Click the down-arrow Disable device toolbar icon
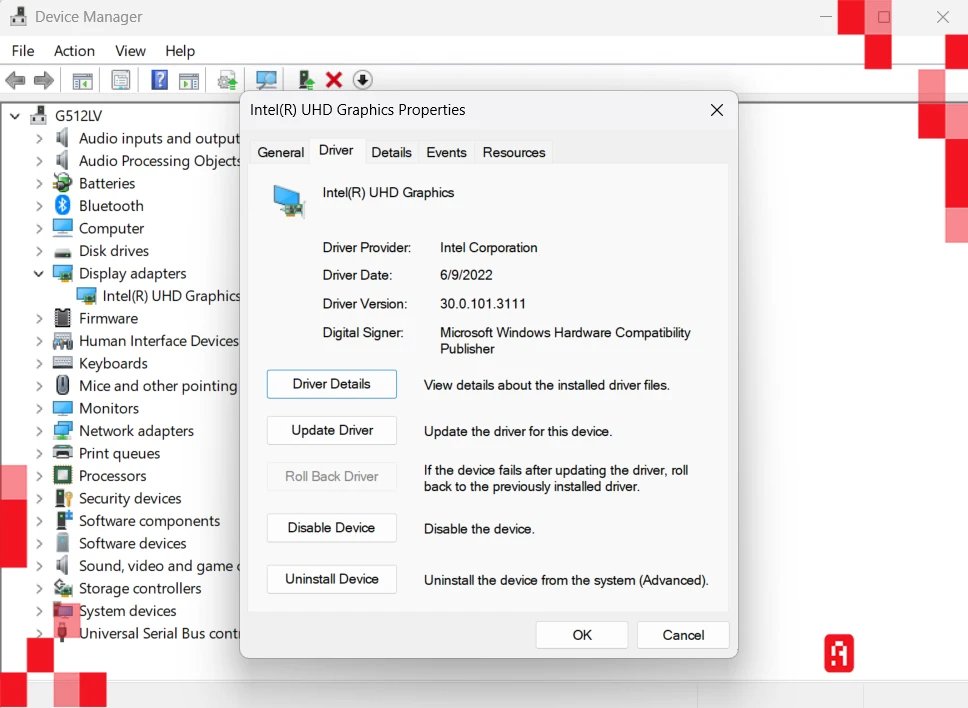This screenshot has width=968, height=708. [x=362, y=80]
